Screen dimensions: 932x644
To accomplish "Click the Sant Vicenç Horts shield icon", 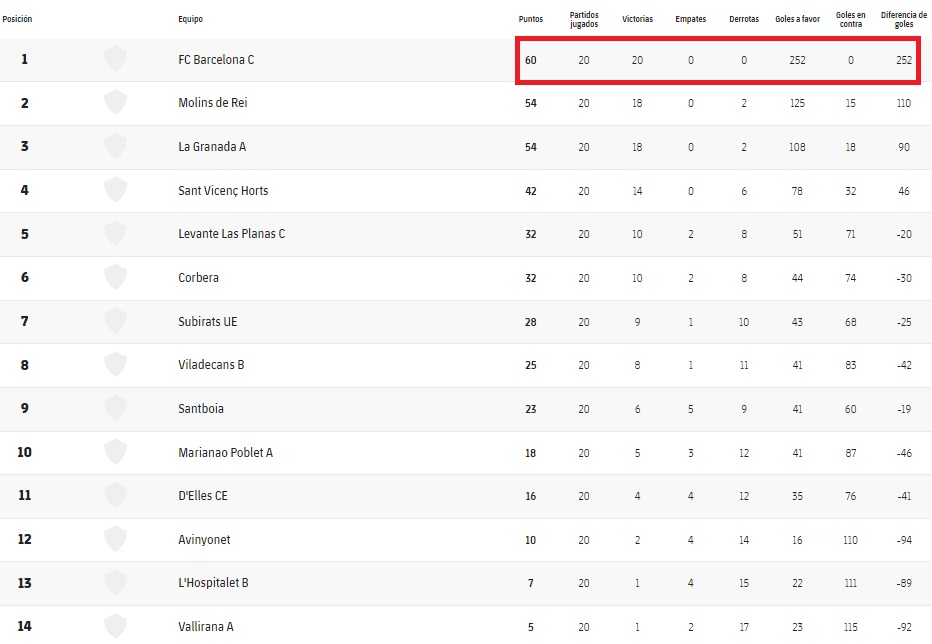I will [x=116, y=191].
